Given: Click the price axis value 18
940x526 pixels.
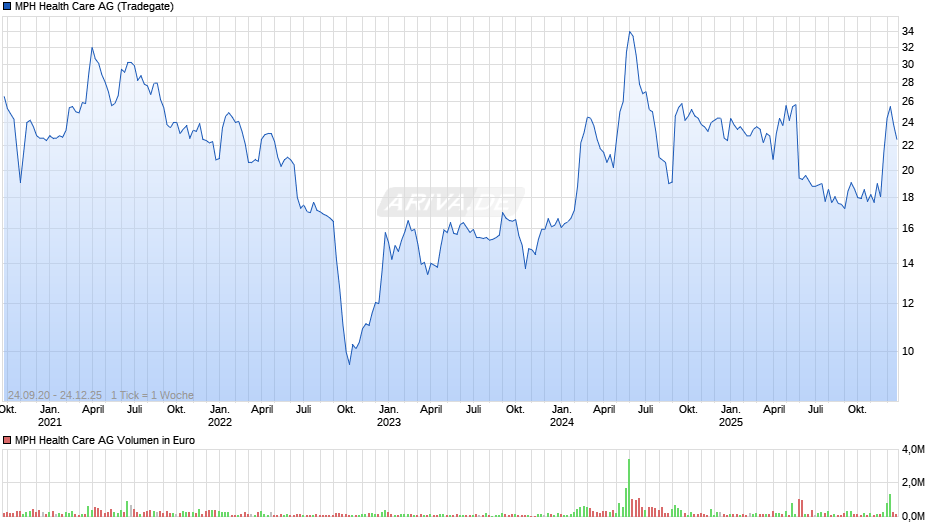Looking at the screenshot, I should coord(908,197).
